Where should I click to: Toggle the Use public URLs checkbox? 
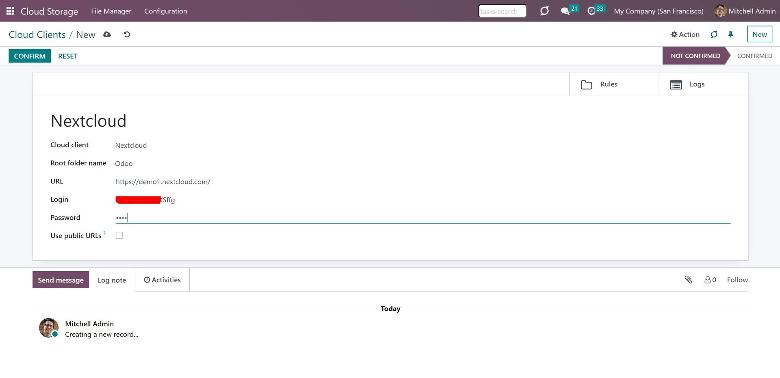pos(119,235)
